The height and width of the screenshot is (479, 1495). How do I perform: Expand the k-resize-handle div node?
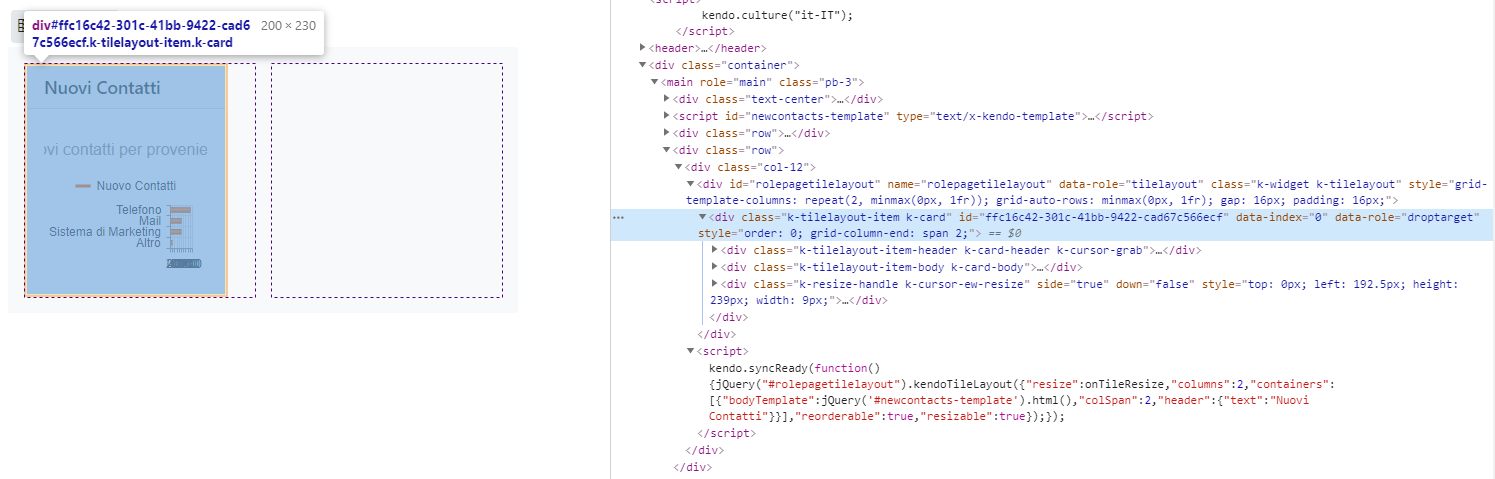click(x=714, y=284)
